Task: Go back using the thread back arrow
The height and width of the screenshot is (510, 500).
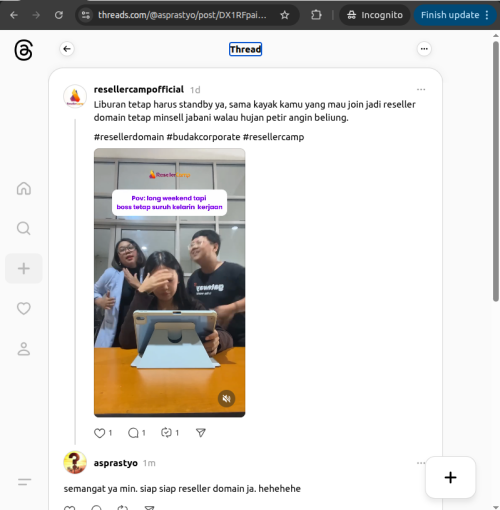Action: tap(67, 49)
